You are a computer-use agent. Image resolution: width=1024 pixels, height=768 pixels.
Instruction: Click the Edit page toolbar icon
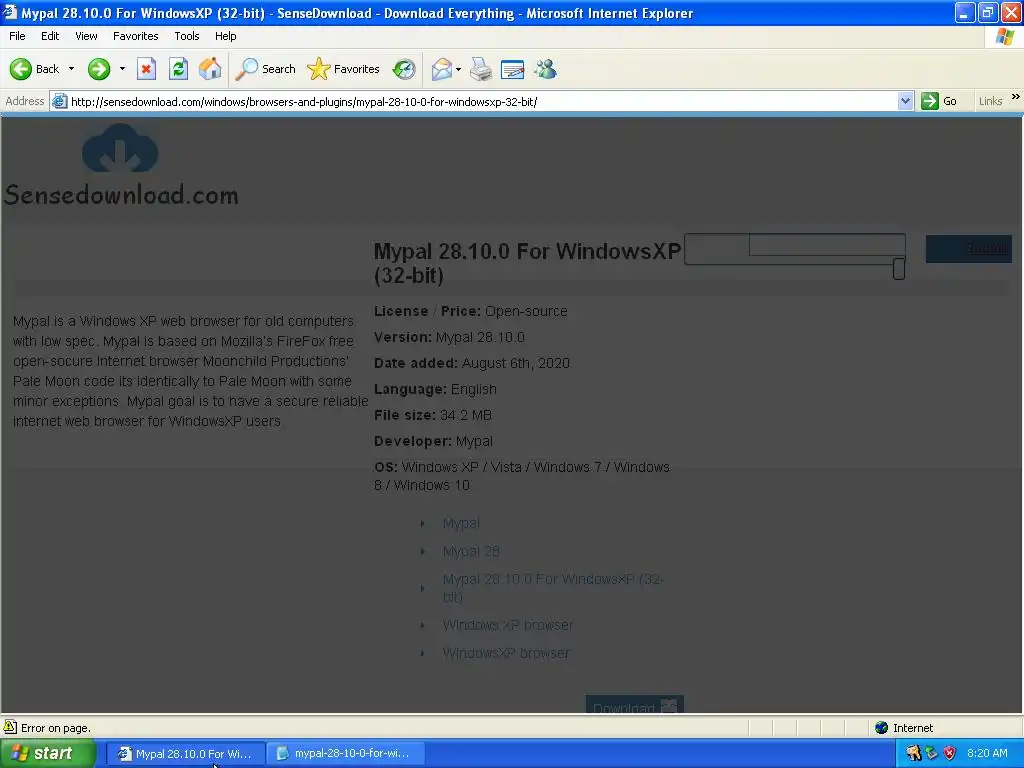(513, 69)
